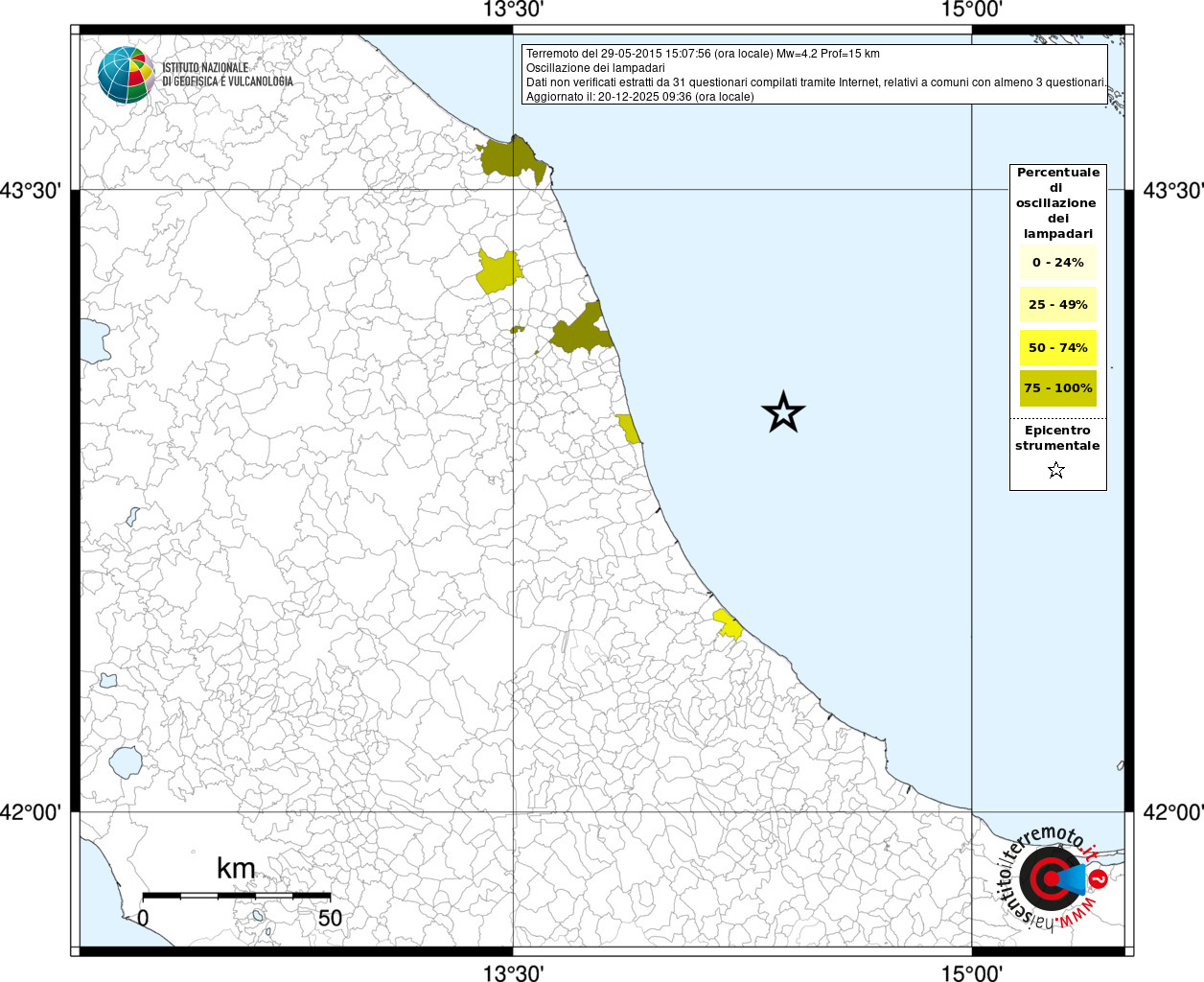The height and width of the screenshot is (982, 1204).
Task: Click the black and white km scale bar
Action: coord(236,896)
